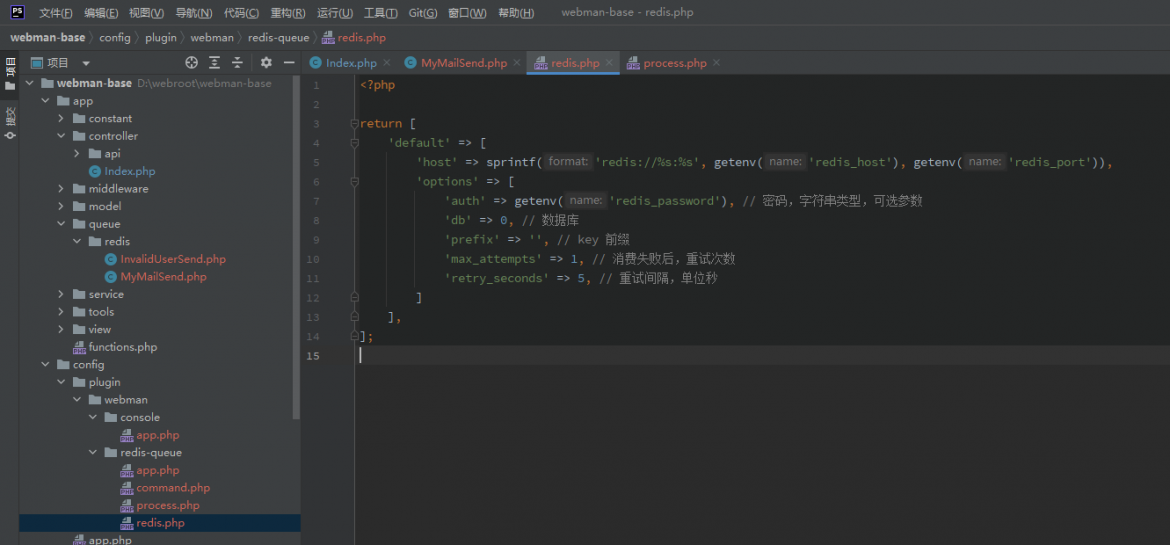
Task: Collapse the controller folder chevron
Action: tap(60, 136)
